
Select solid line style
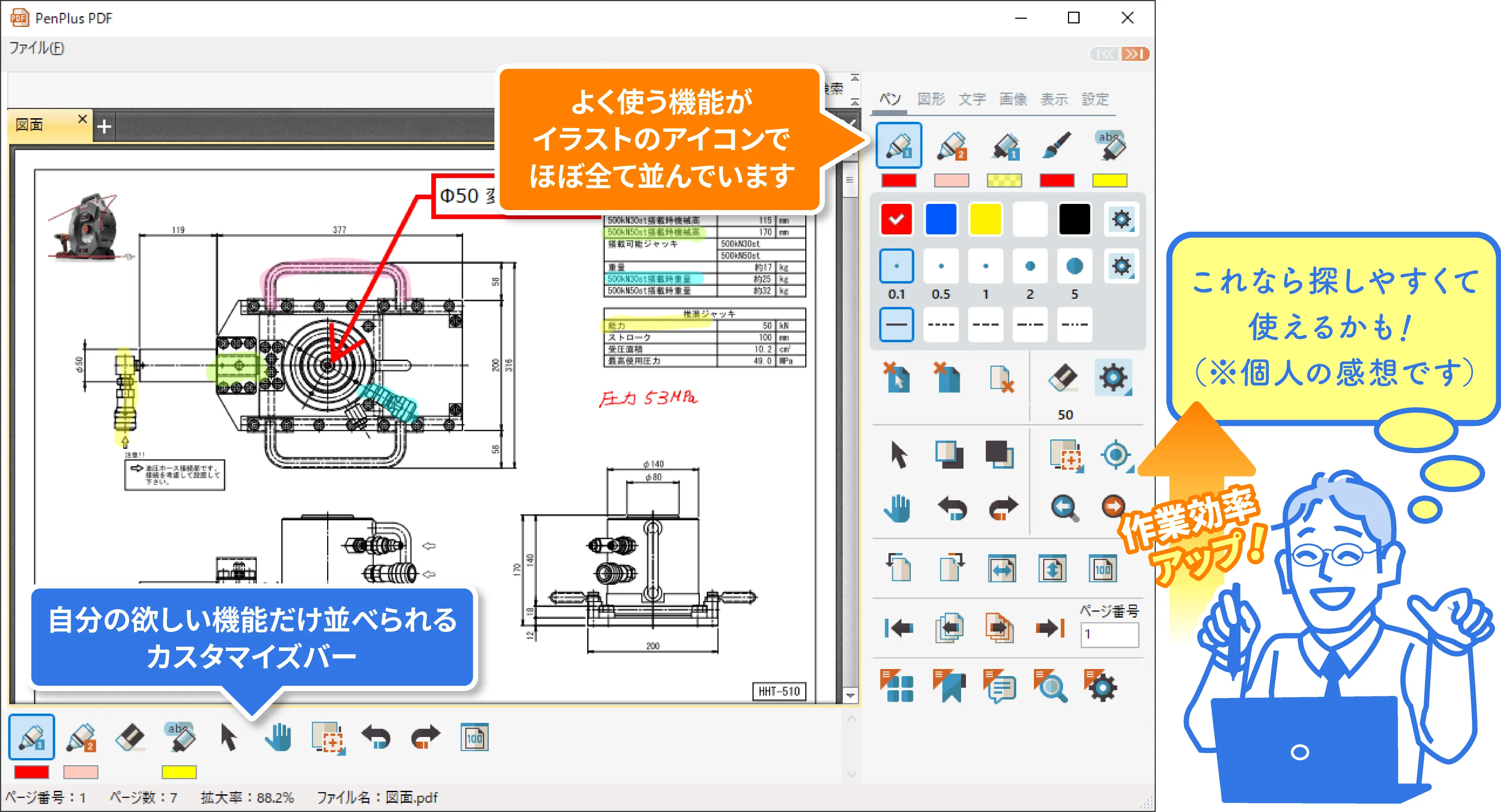point(896,324)
